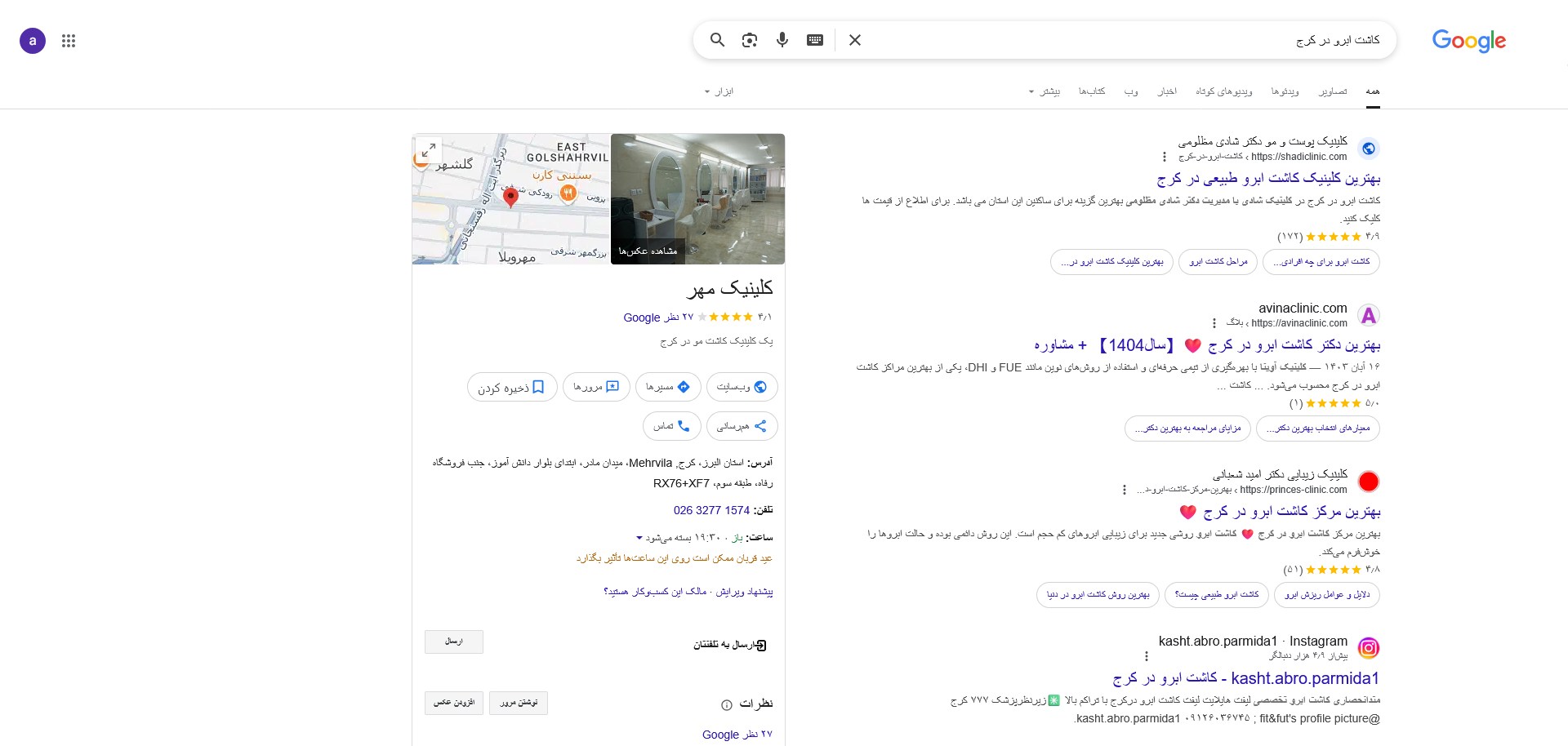Image resolution: width=1568 pixels, height=746 pixels.
Task: Open the ابزار tools dropdown
Action: [x=719, y=91]
